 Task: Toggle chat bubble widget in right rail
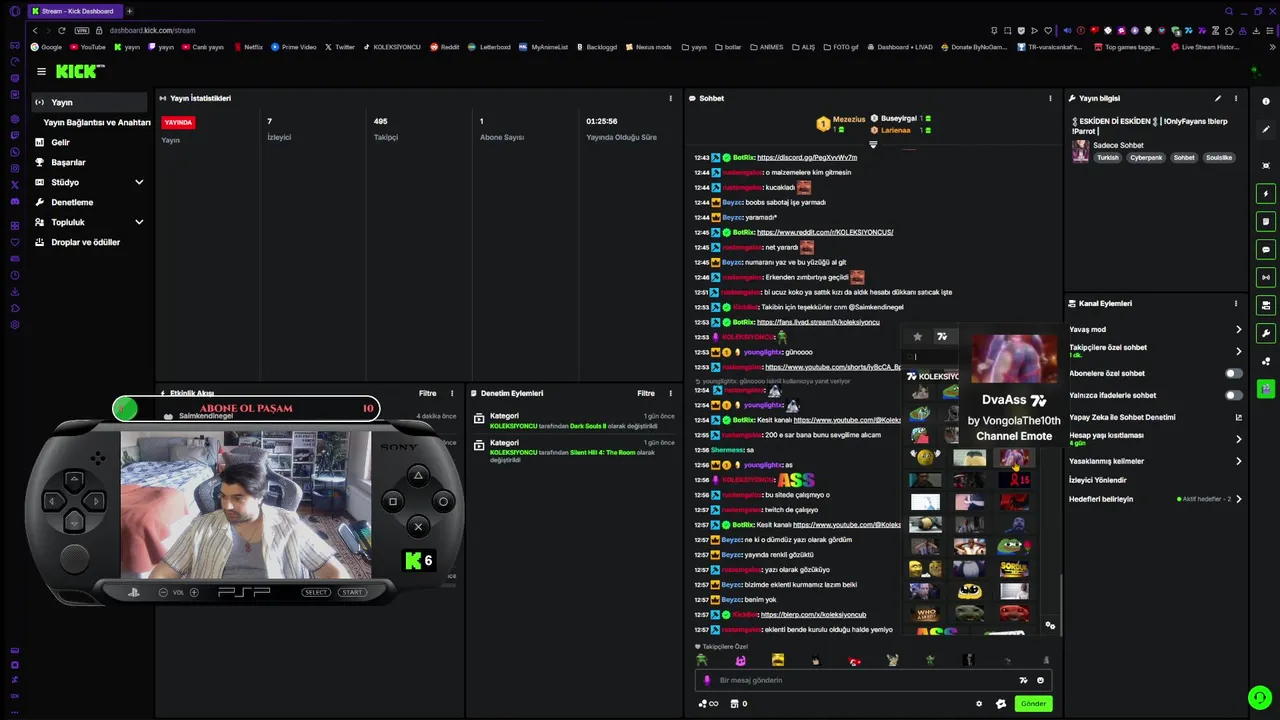tap(1266, 249)
